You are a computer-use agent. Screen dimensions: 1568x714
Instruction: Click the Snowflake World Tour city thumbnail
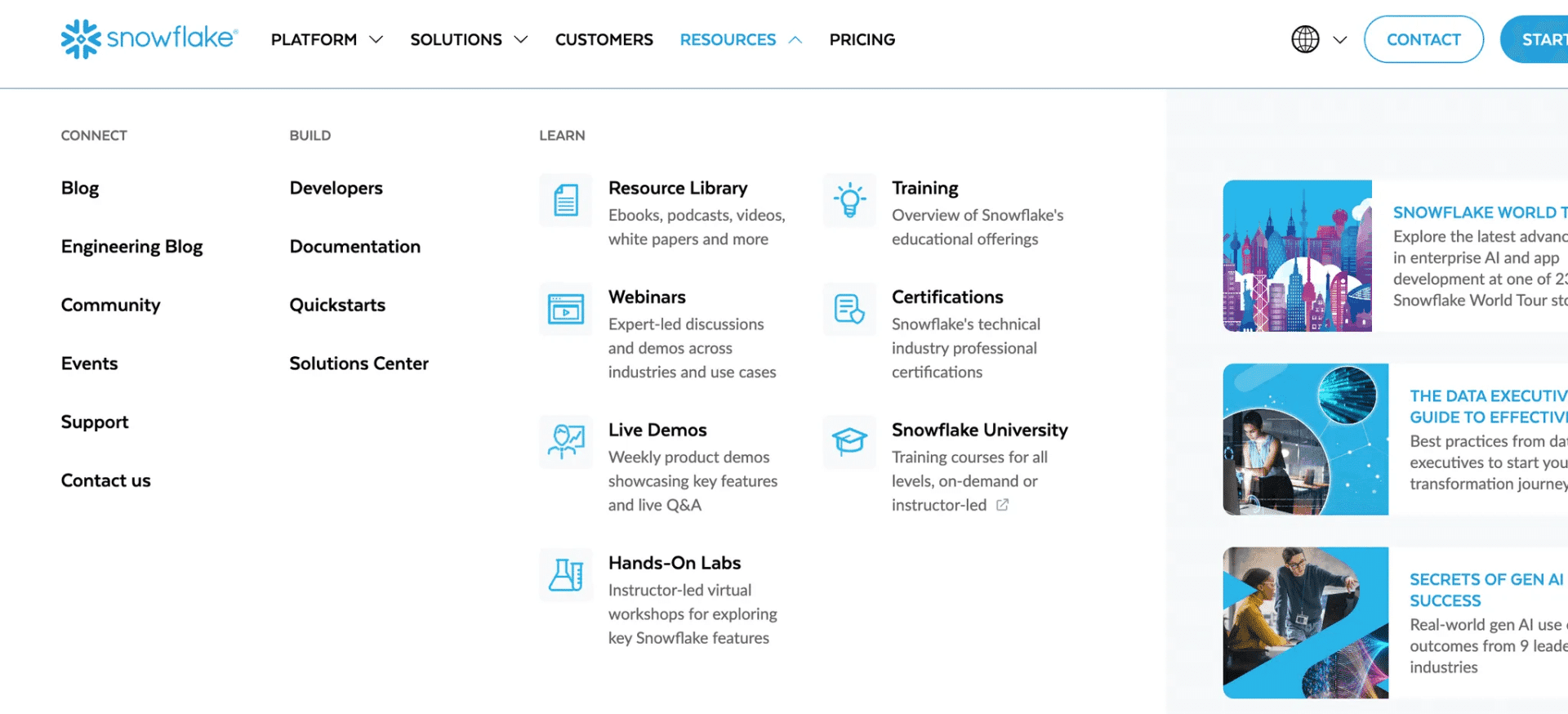click(x=1298, y=256)
